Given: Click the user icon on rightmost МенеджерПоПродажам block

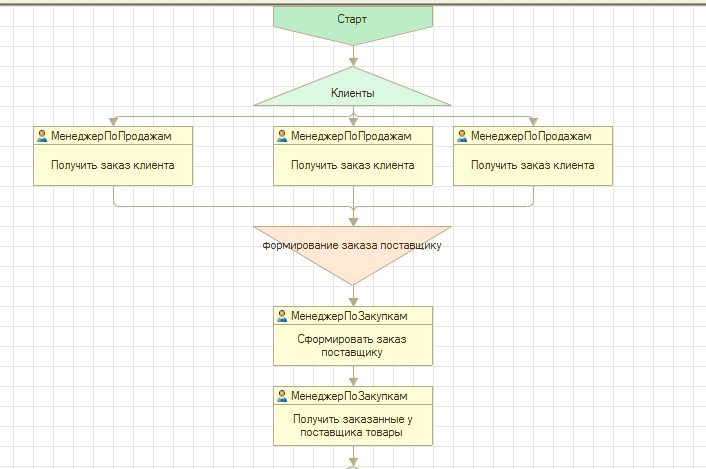Looking at the screenshot, I should (x=462, y=136).
